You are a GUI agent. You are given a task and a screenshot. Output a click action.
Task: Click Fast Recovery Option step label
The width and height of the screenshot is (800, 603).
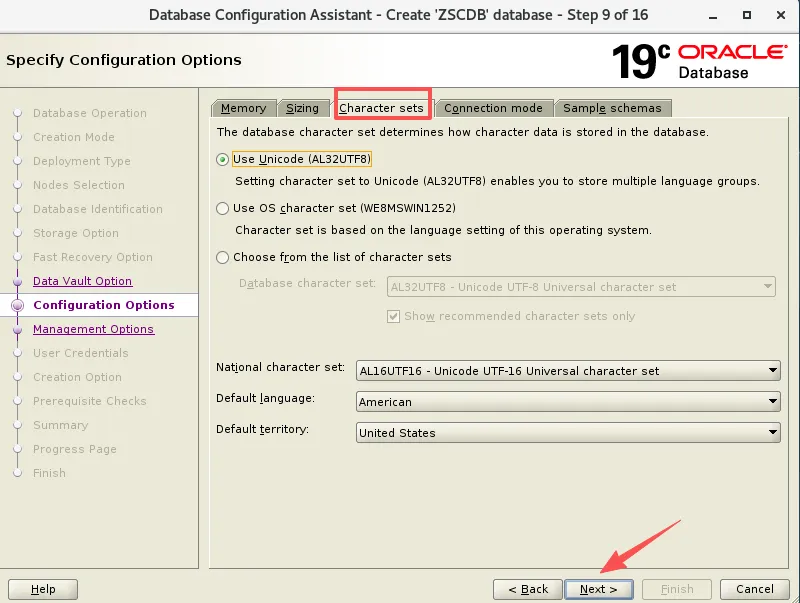tap(93, 257)
